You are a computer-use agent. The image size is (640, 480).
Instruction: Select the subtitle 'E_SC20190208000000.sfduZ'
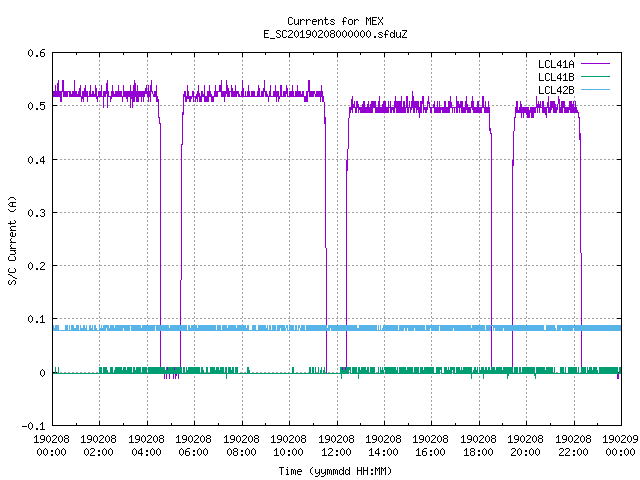click(x=335, y=34)
